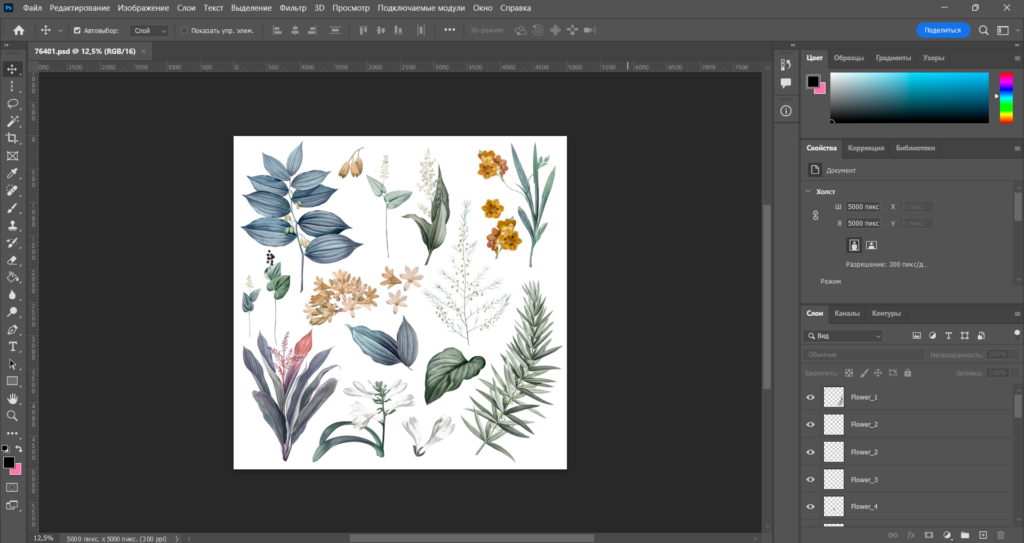Select the Lasso tool
The height and width of the screenshot is (543, 1024).
(13, 103)
